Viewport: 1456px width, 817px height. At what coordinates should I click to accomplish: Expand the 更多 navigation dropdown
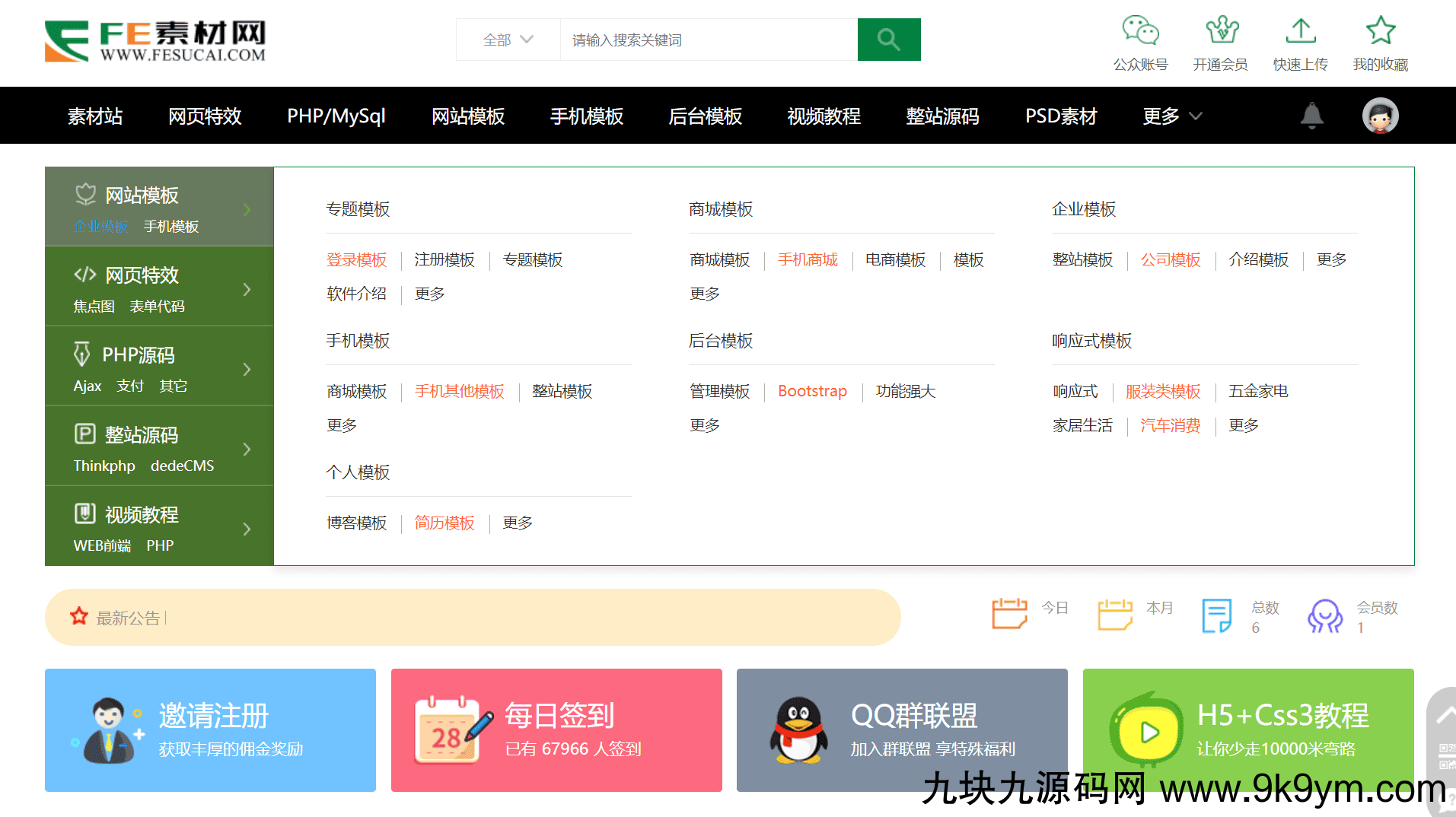(1172, 116)
